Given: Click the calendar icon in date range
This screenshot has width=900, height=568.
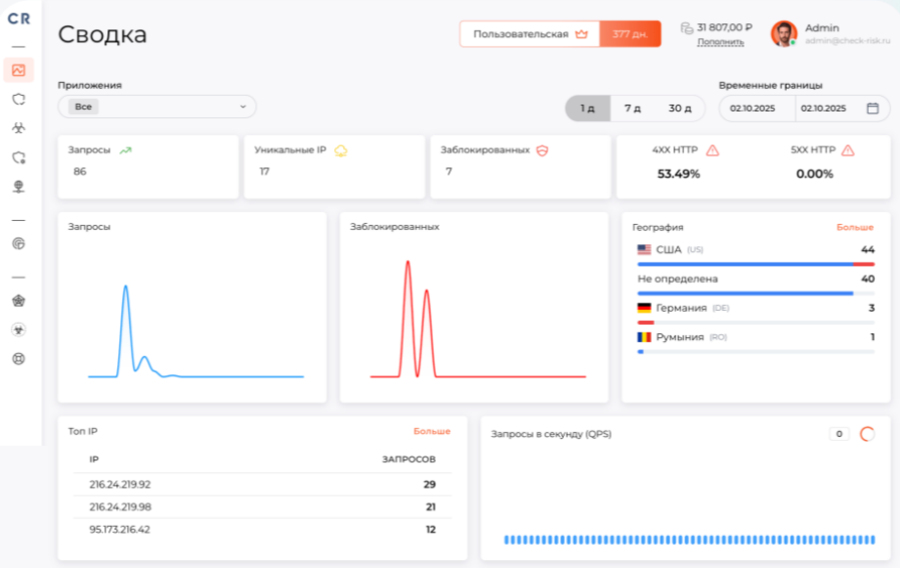Looking at the screenshot, I should [x=872, y=108].
